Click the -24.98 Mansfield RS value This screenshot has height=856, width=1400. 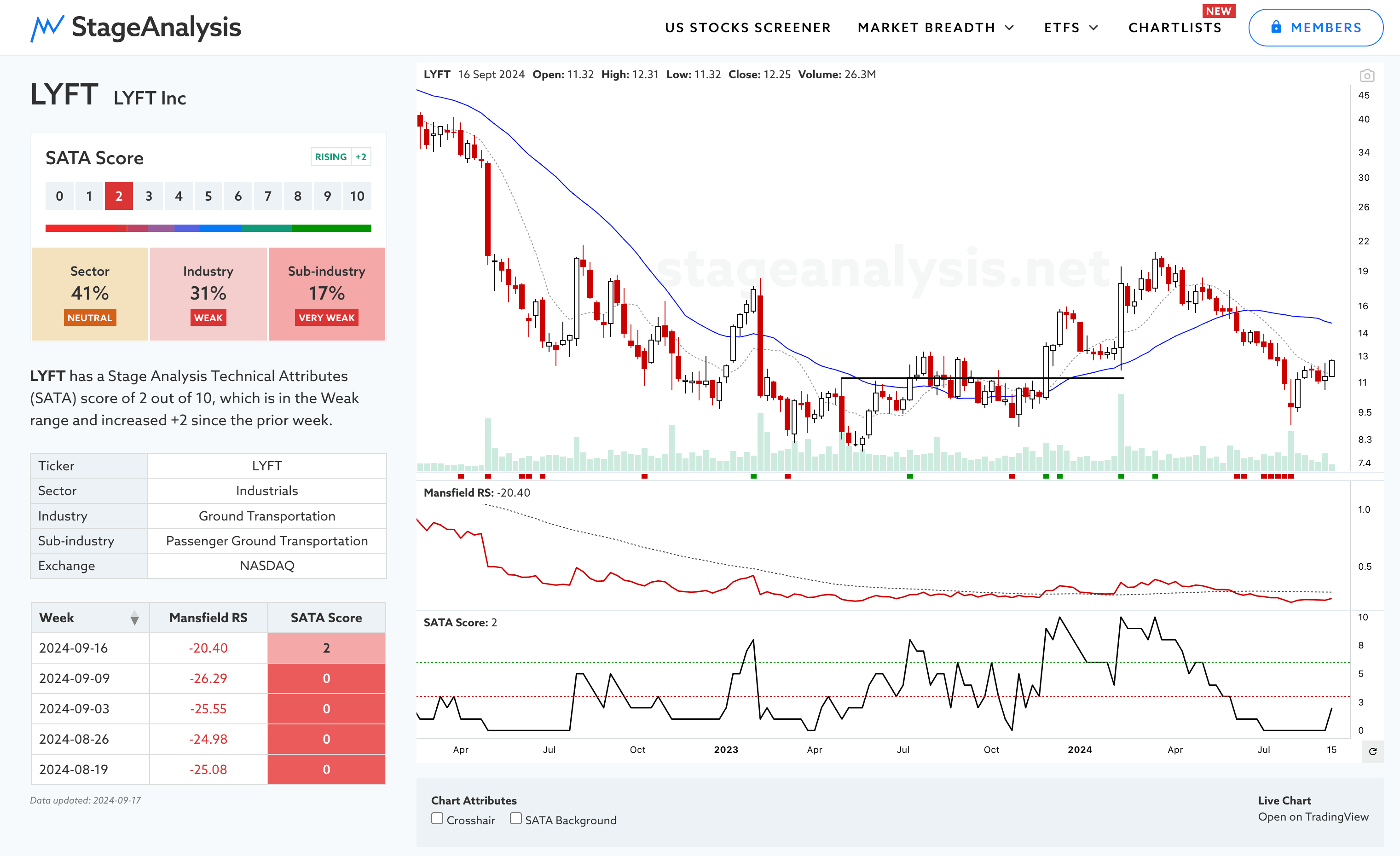[208, 739]
